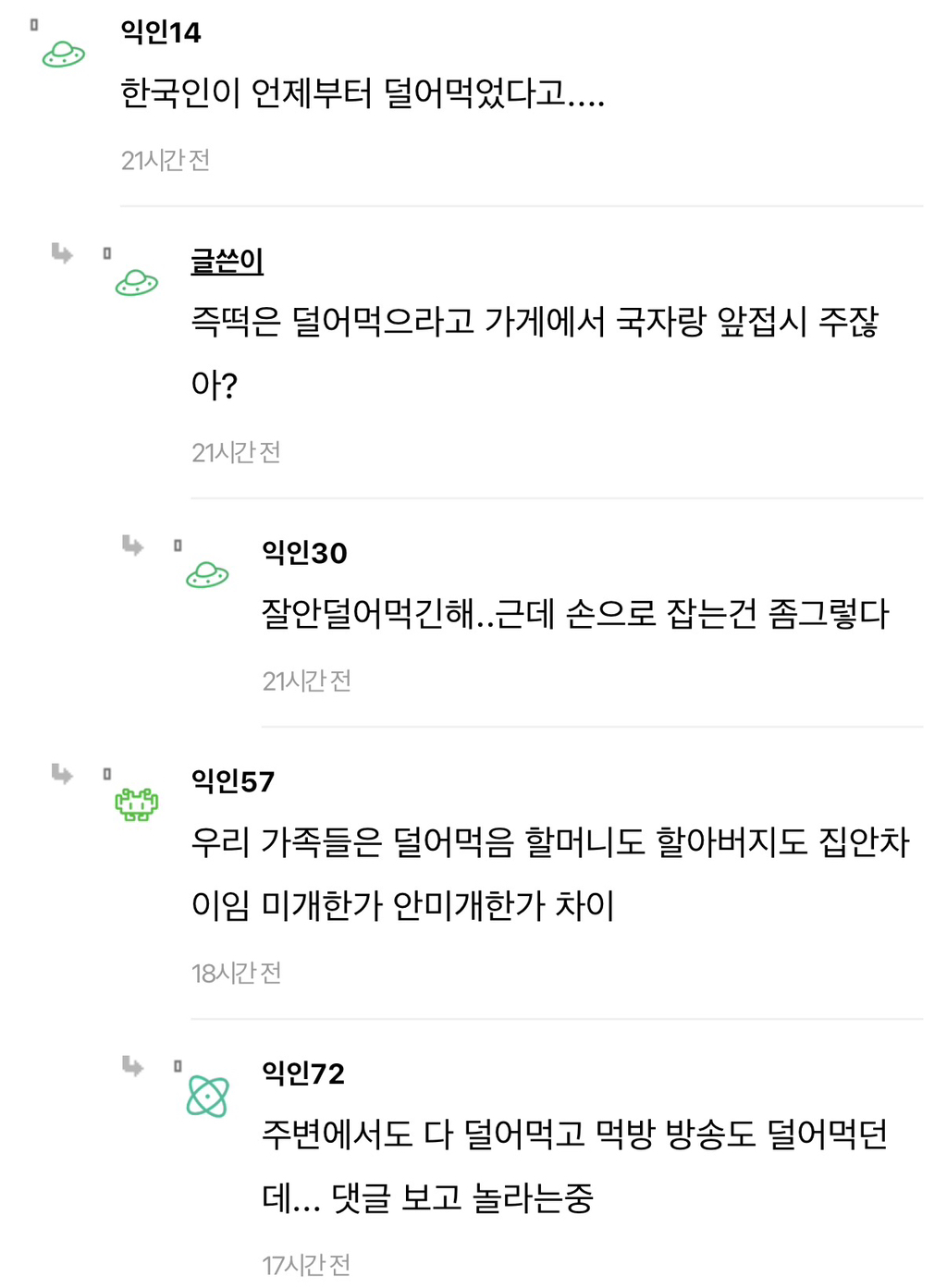Click the 17시간 전 timestamp
The width and height of the screenshot is (947, 1288).
click(x=306, y=1264)
